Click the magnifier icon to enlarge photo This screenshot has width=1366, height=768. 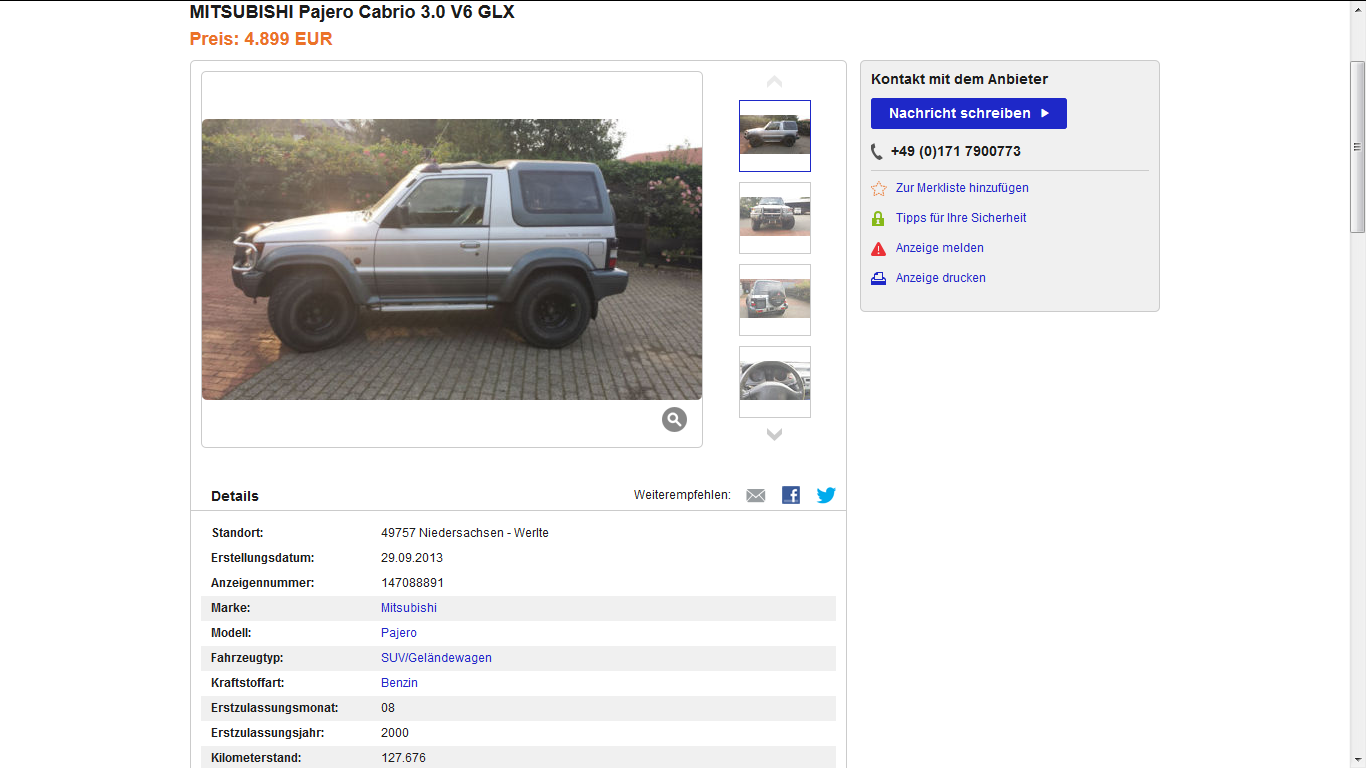[x=674, y=419]
